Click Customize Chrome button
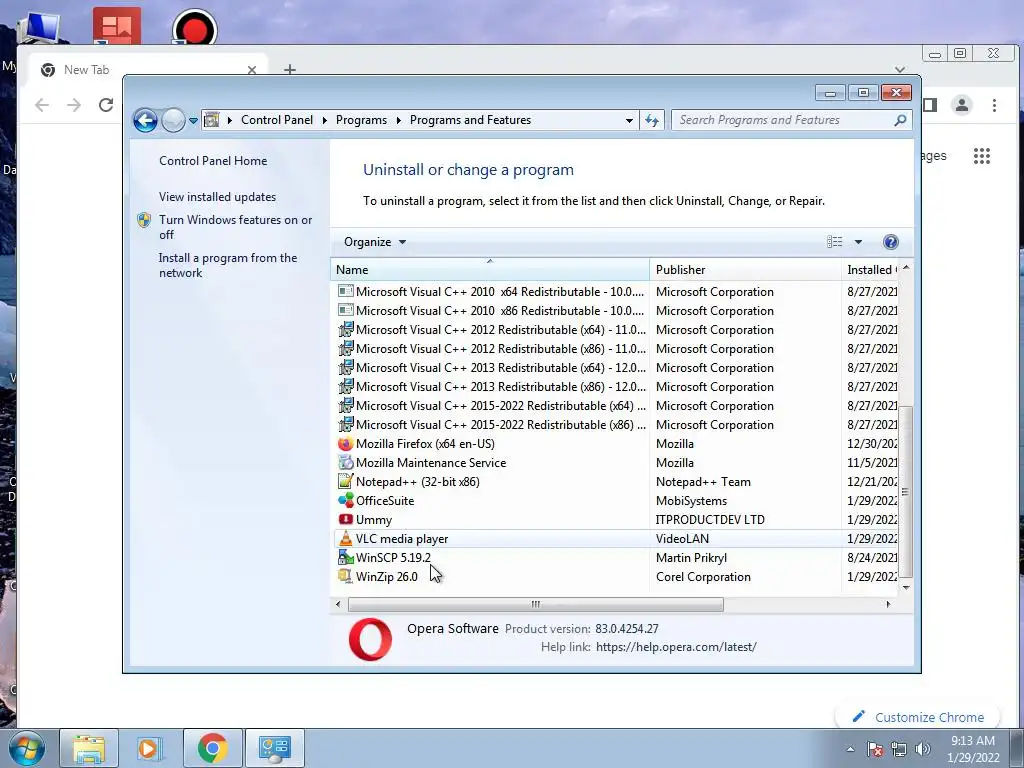Screen dimensions: 1024x768 pos(918,717)
